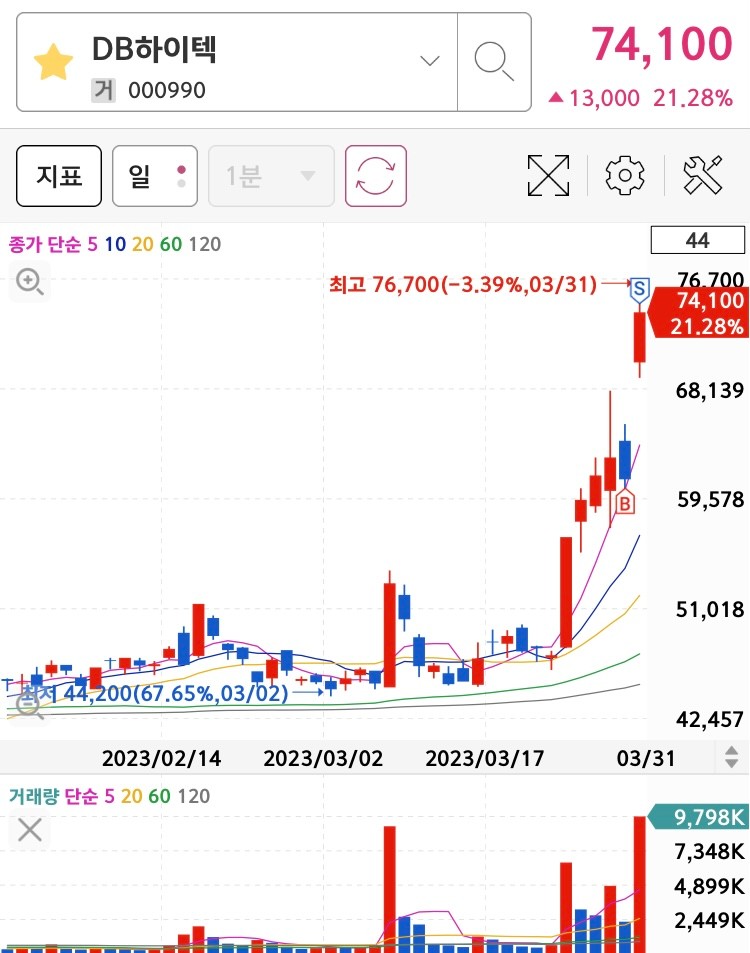750x953 pixels.
Task: Open the chart tools wrench icon
Action: click(703, 175)
